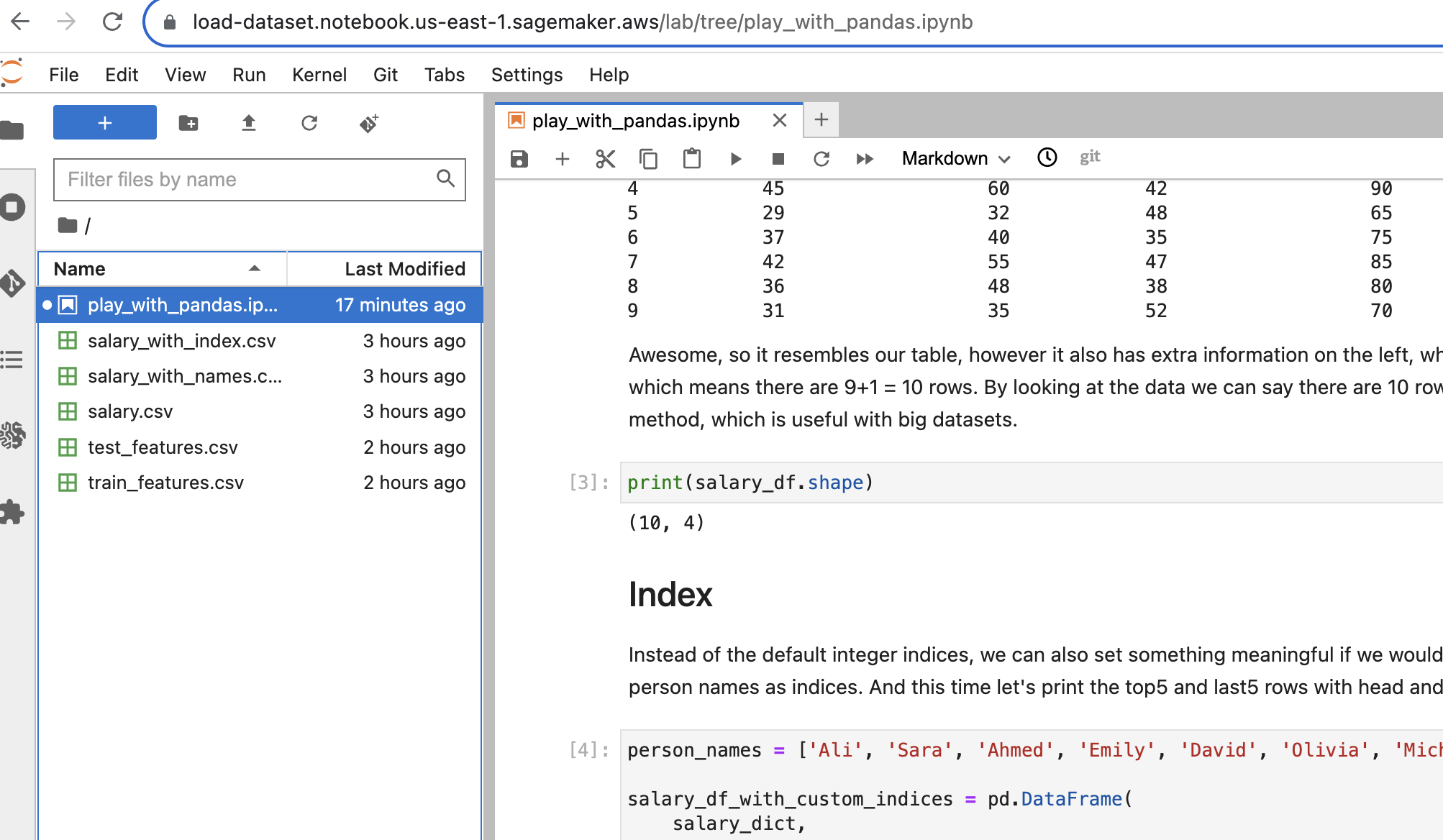Viewport: 1443px width, 840px height.
Task: Click the file filter search magnifier icon
Action: 446,178
